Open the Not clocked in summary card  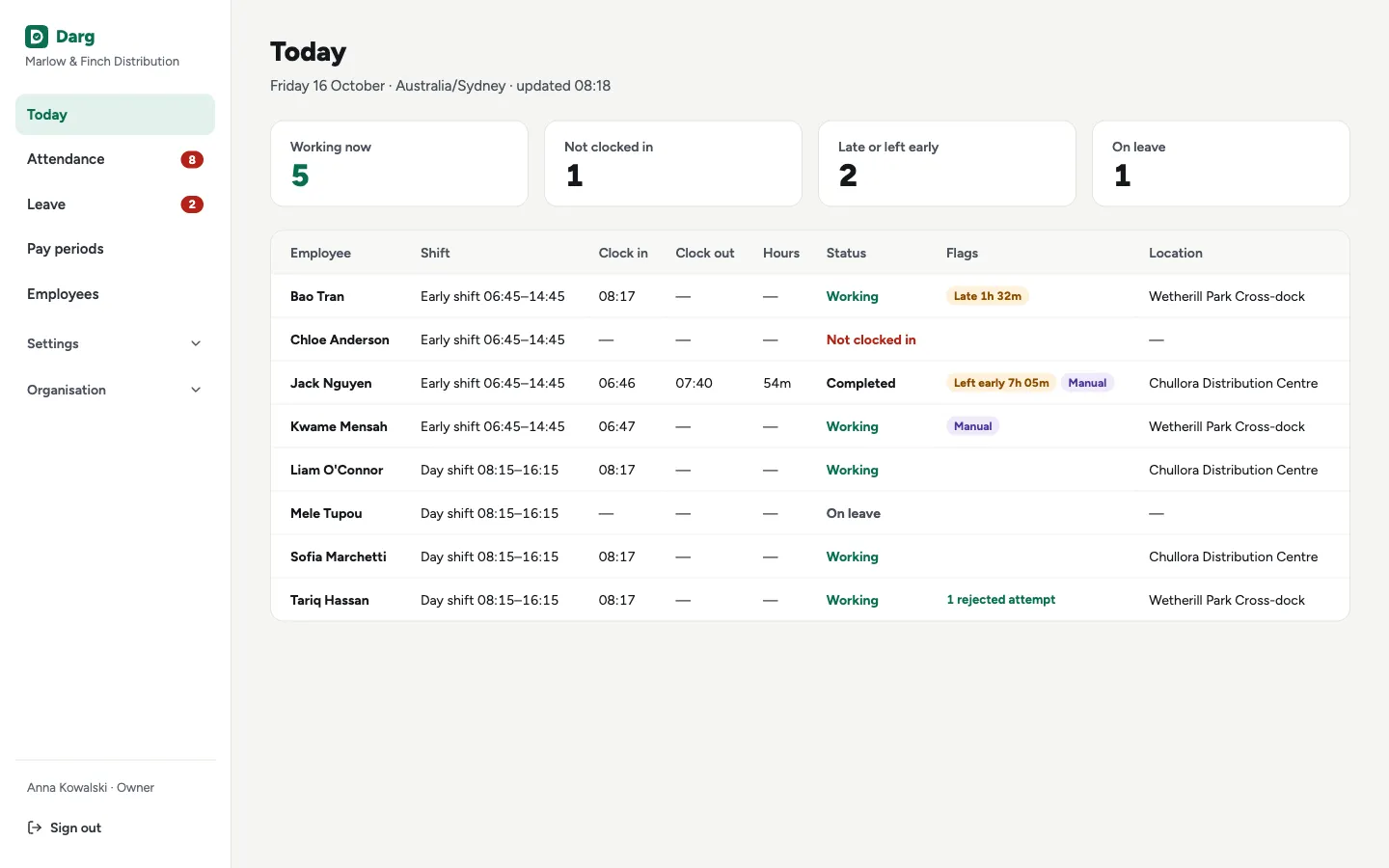click(x=673, y=163)
